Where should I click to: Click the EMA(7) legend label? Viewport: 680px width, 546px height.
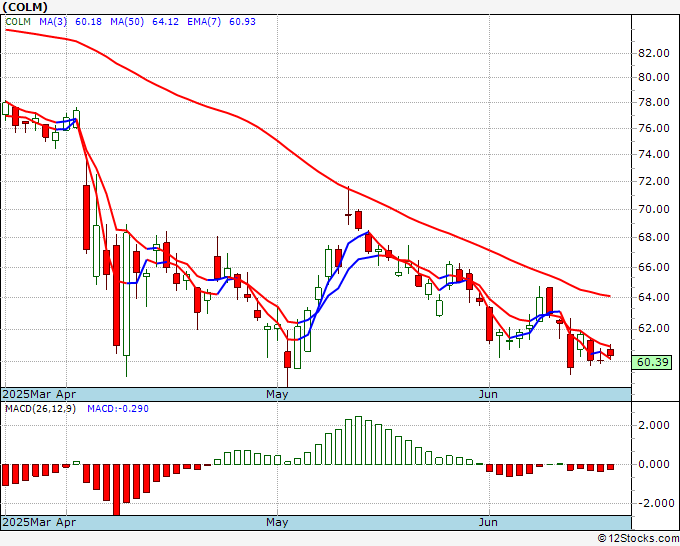pyautogui.click(x=204, y=22)
